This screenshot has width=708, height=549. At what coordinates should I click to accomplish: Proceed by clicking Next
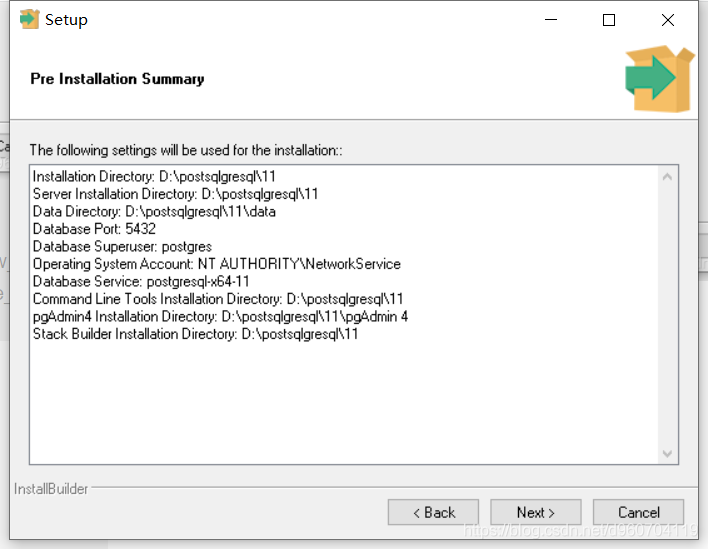click(x=536, y=512)
